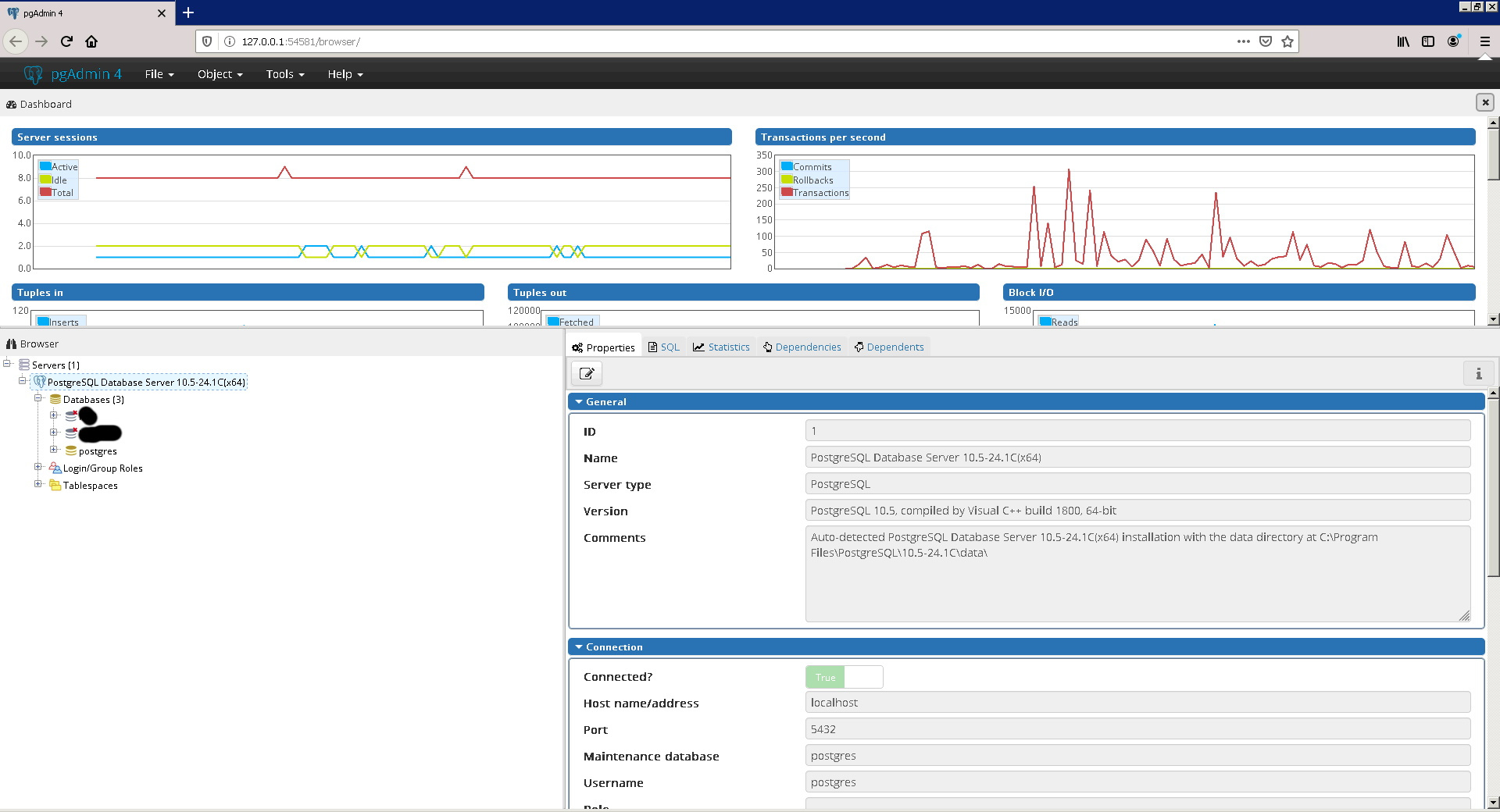Click the properties panel vertical scrollbar
This screenshot has height=812, width=1500.
pos(1493,488)
